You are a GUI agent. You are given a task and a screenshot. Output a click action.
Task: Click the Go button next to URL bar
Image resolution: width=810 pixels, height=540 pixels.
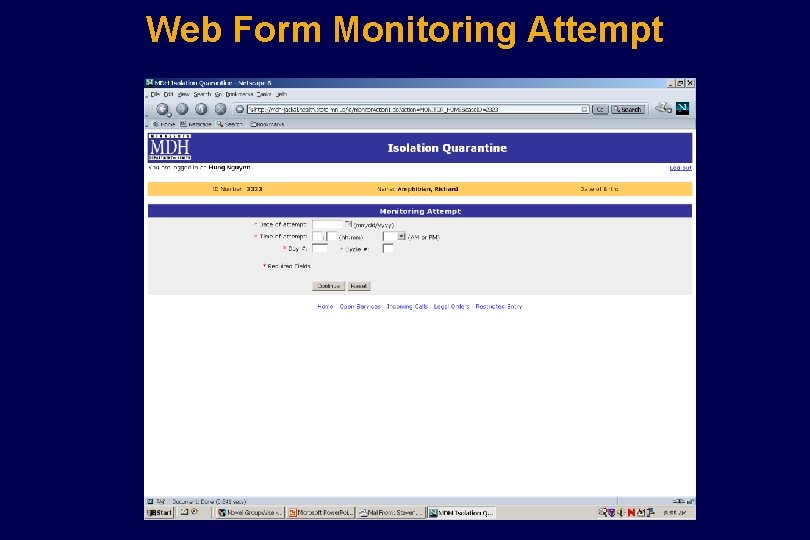[600, 109]
